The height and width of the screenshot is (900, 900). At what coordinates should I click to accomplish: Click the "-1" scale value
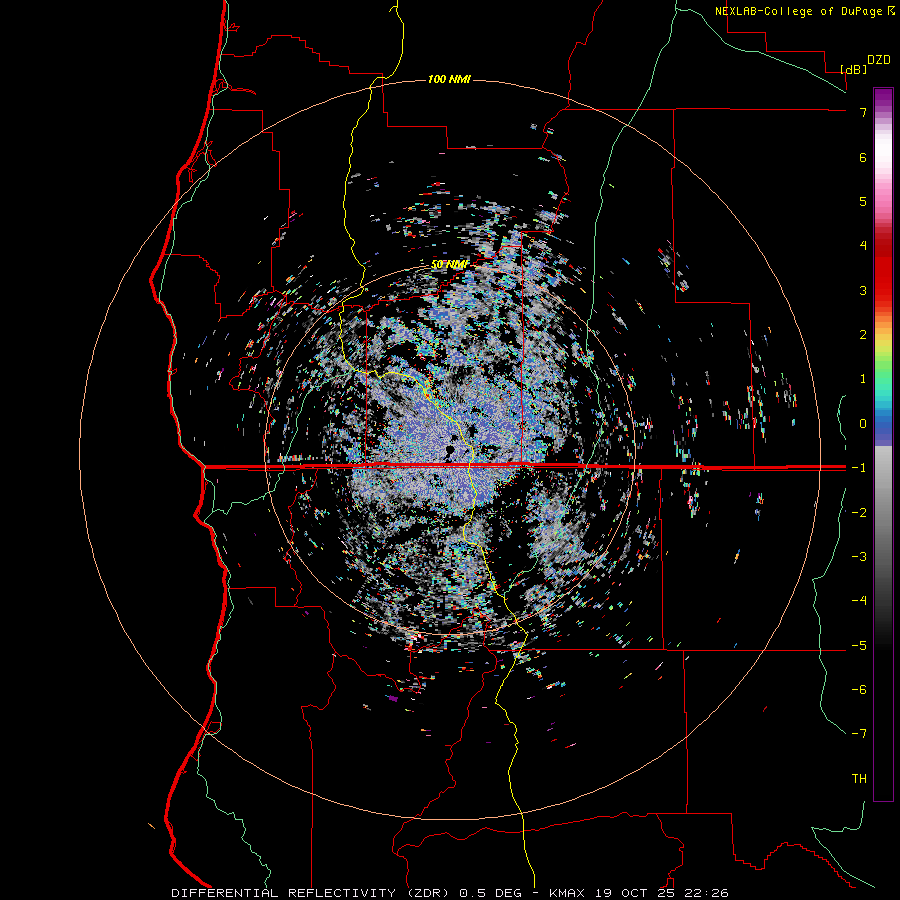(859, 468)
